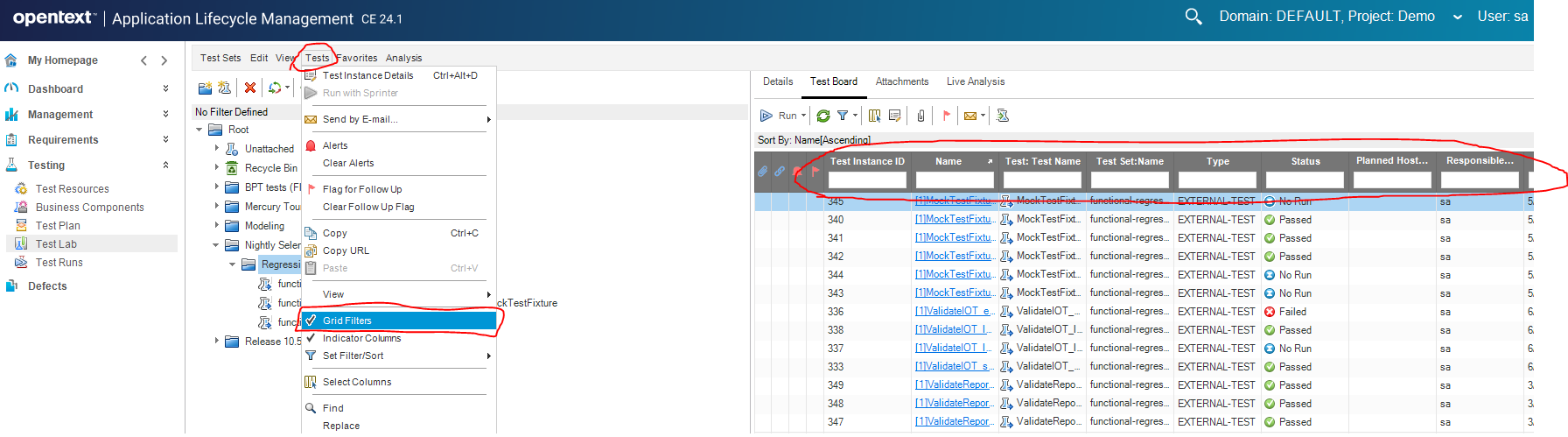Click the Test Resources sidebar icon
The width and height of the screenshot is (1568, 437).
tap(21, 189)
